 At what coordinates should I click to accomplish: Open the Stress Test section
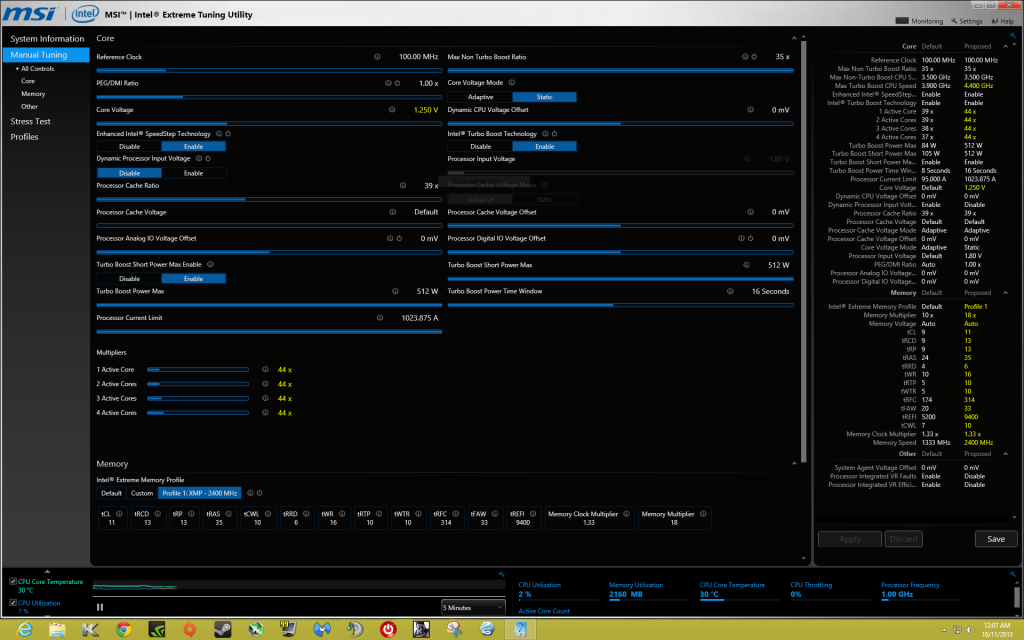[x=30, y=121]
